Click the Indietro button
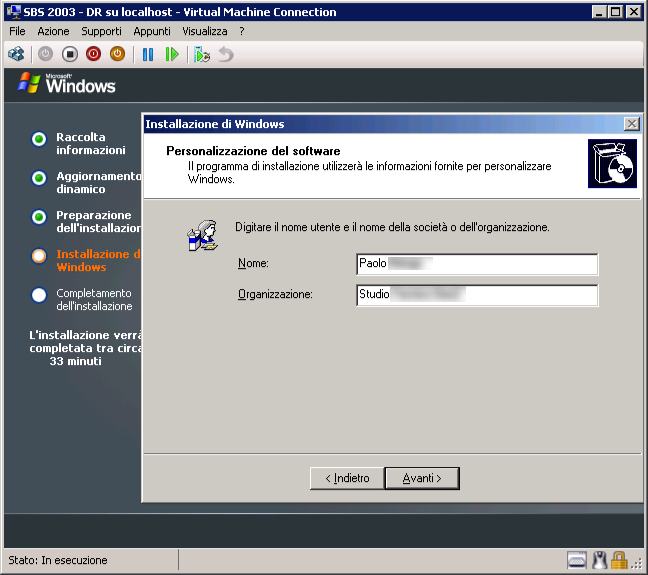 (x=347, y=478)
